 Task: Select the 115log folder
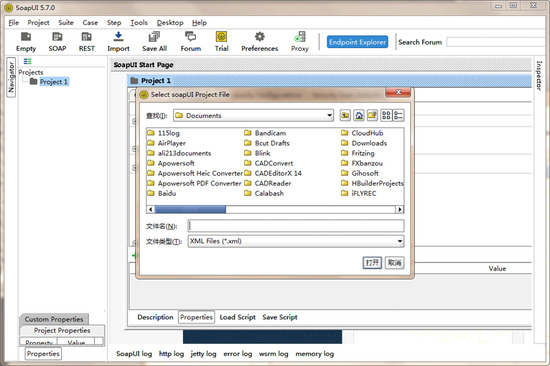click(164, 133)
